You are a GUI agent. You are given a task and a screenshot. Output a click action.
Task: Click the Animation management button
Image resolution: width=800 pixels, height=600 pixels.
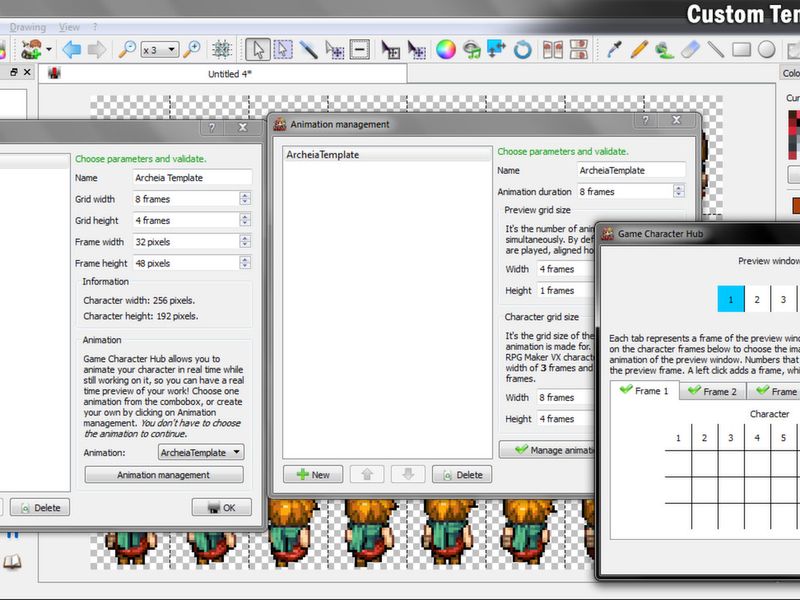pyautogui.click(x=164, y=475)
